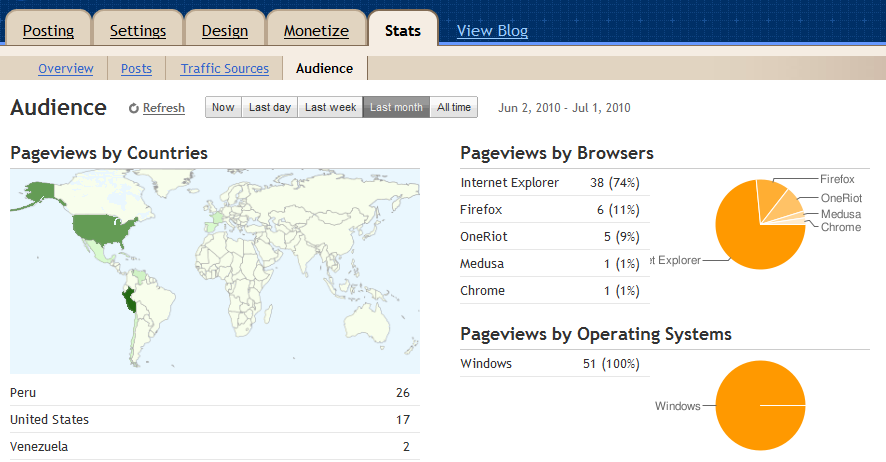Click the 38 (74%) Internet Explorer value
This screenshot has height=462, width=886.
point(615,183)
